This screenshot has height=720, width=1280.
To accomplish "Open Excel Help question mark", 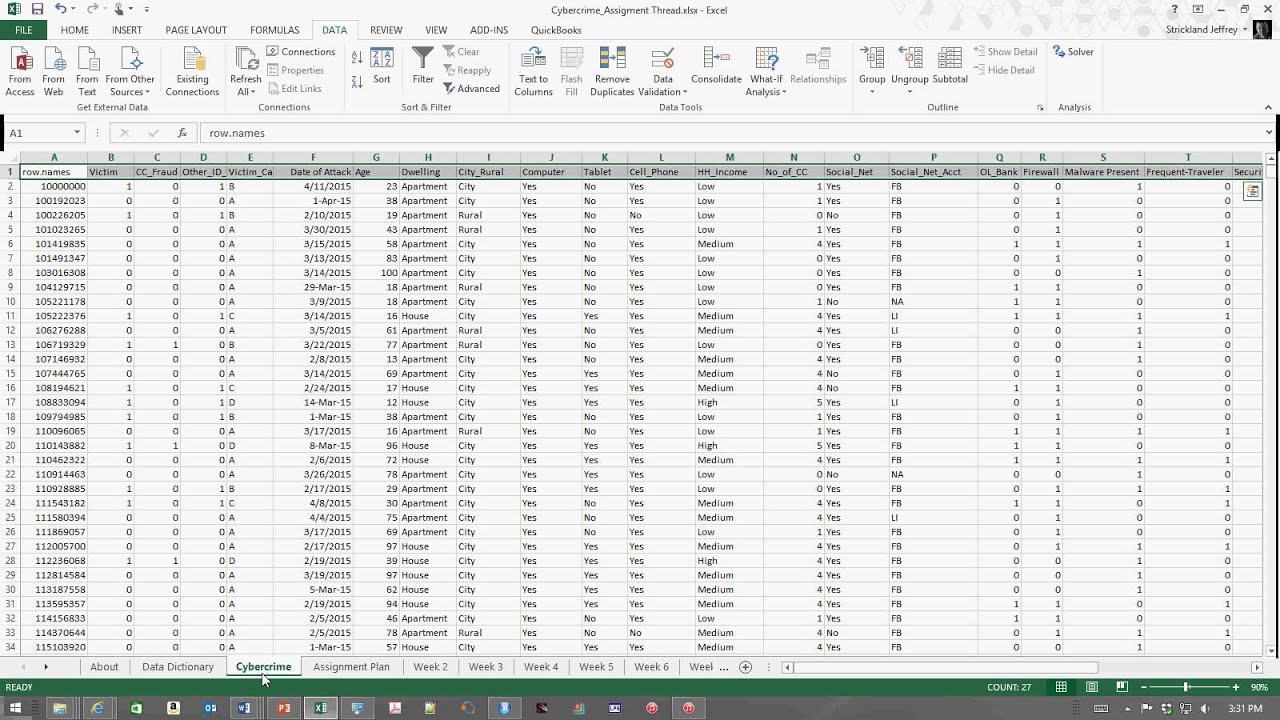I will pos(1174,9).
